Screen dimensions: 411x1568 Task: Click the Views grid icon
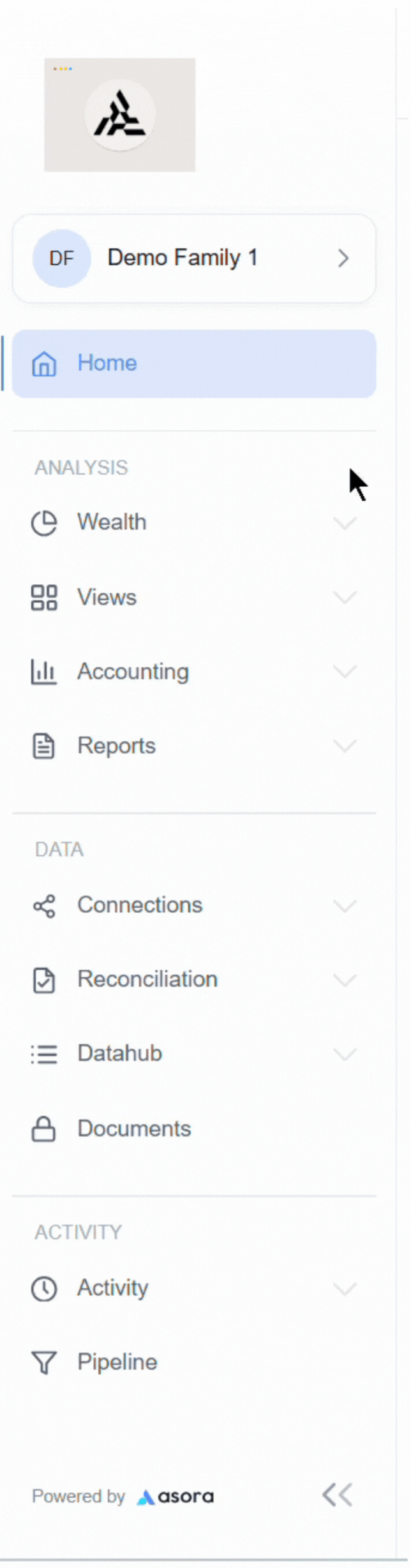[44, 598]
